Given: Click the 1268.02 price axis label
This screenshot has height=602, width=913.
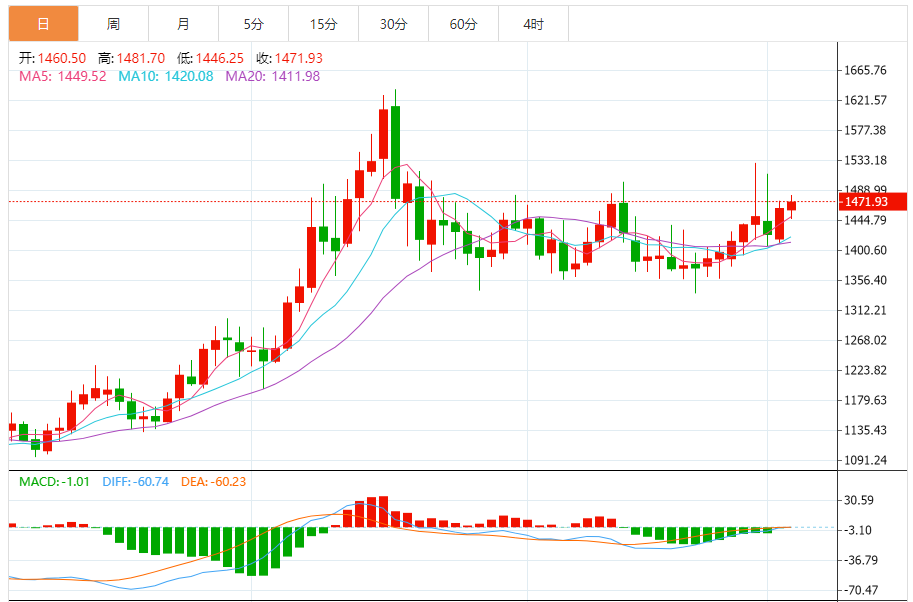Looking at the screenshot, I should (x=865, y=340).
